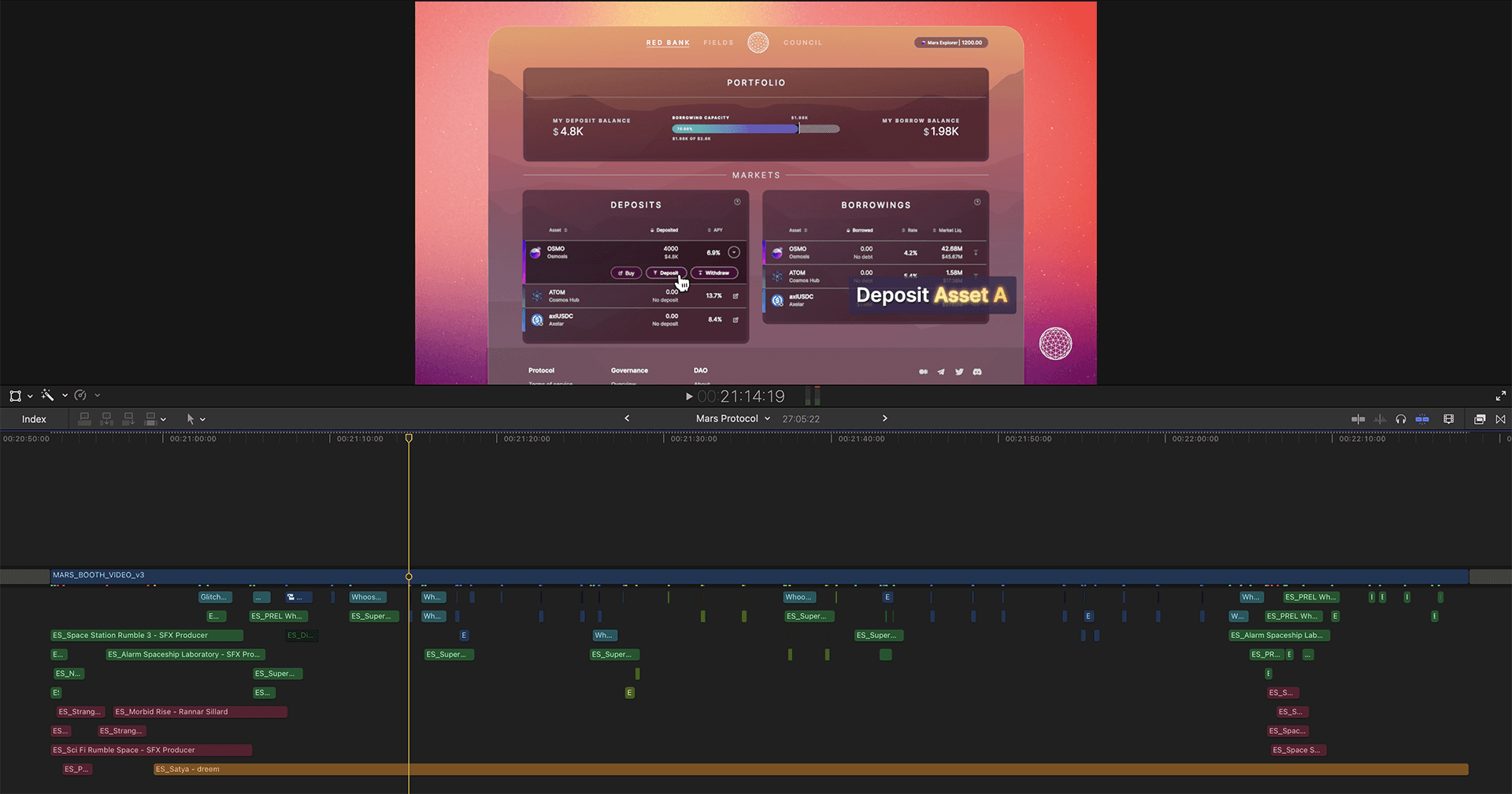Select the ES_PR... clip
The image size is (1512, 794).
pos(1266,655)
